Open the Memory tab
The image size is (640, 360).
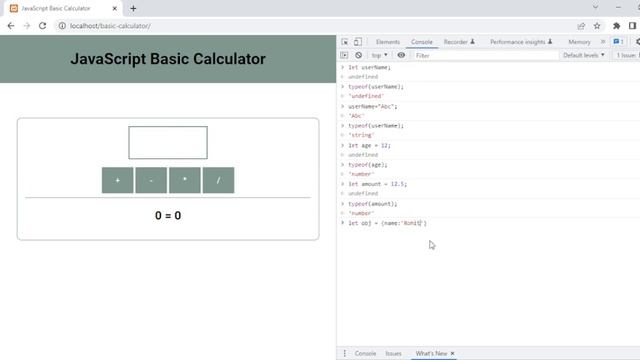click(579, 42)
